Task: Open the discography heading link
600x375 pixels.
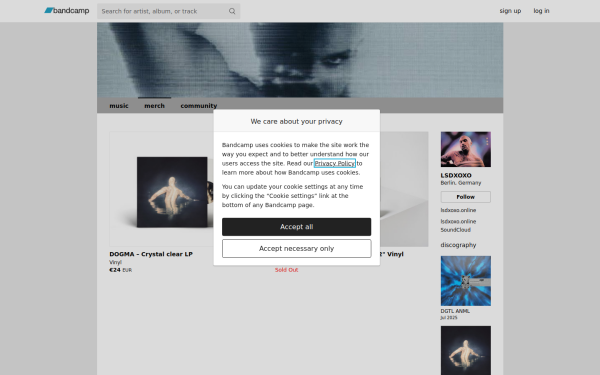Action: click(458, 245)
